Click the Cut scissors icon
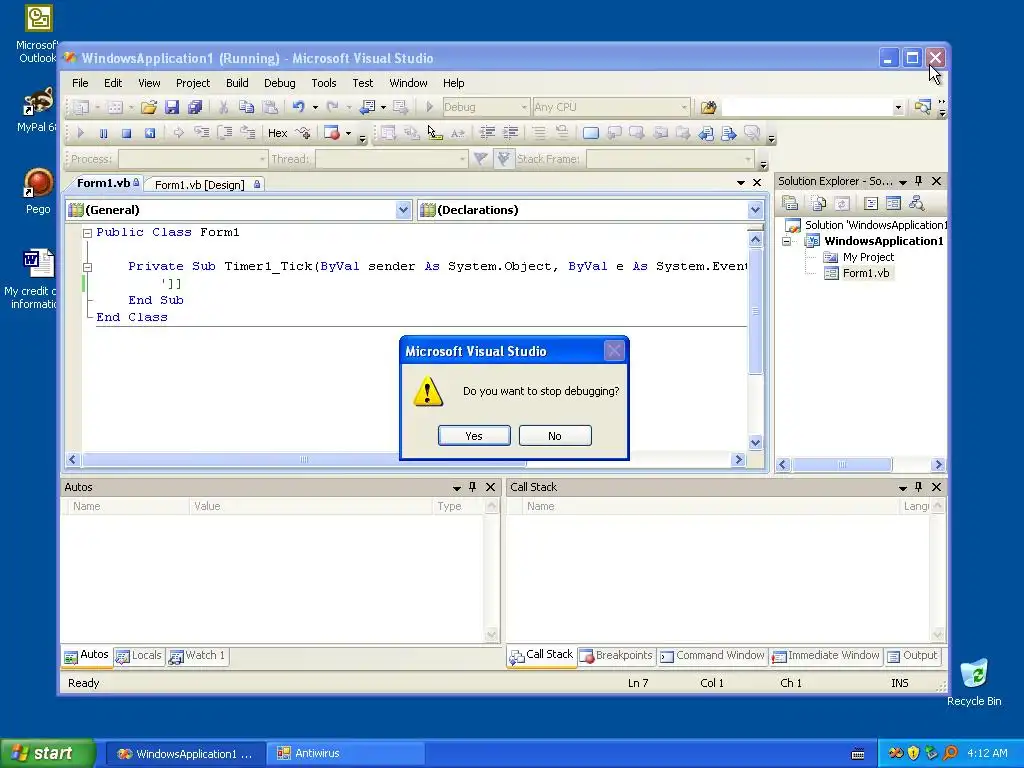 223,107
